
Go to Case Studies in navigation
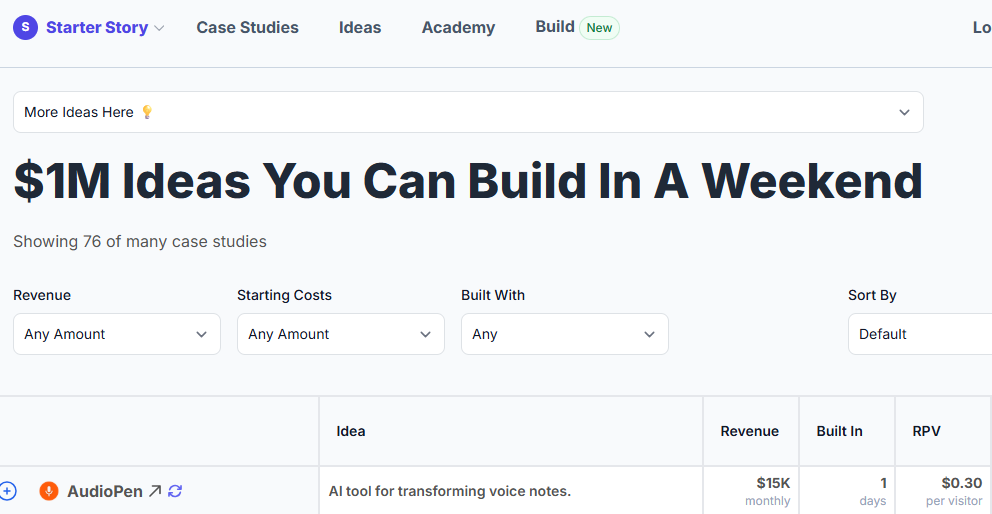[x=247, y=28]
